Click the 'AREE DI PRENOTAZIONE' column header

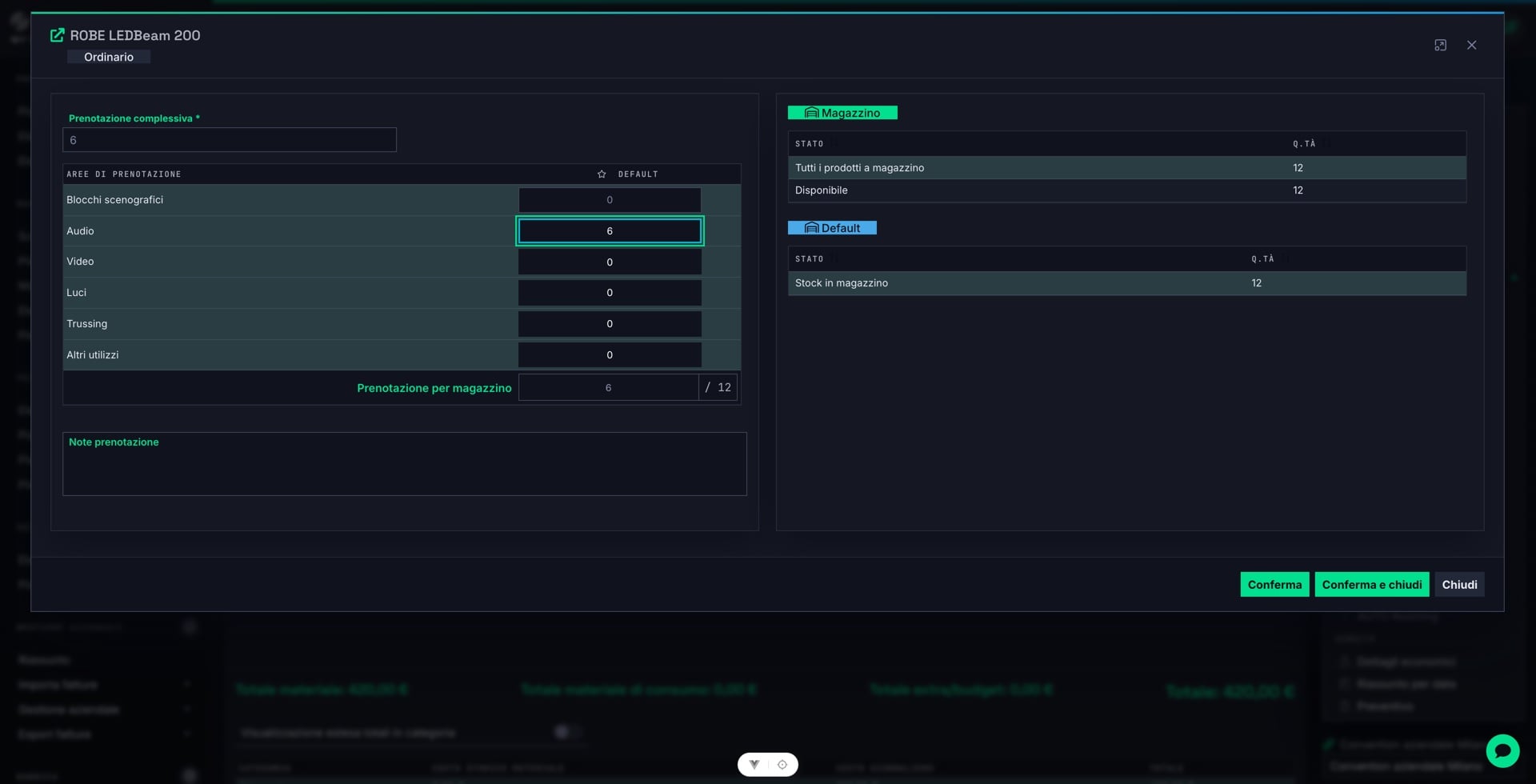tap(124, 174)
